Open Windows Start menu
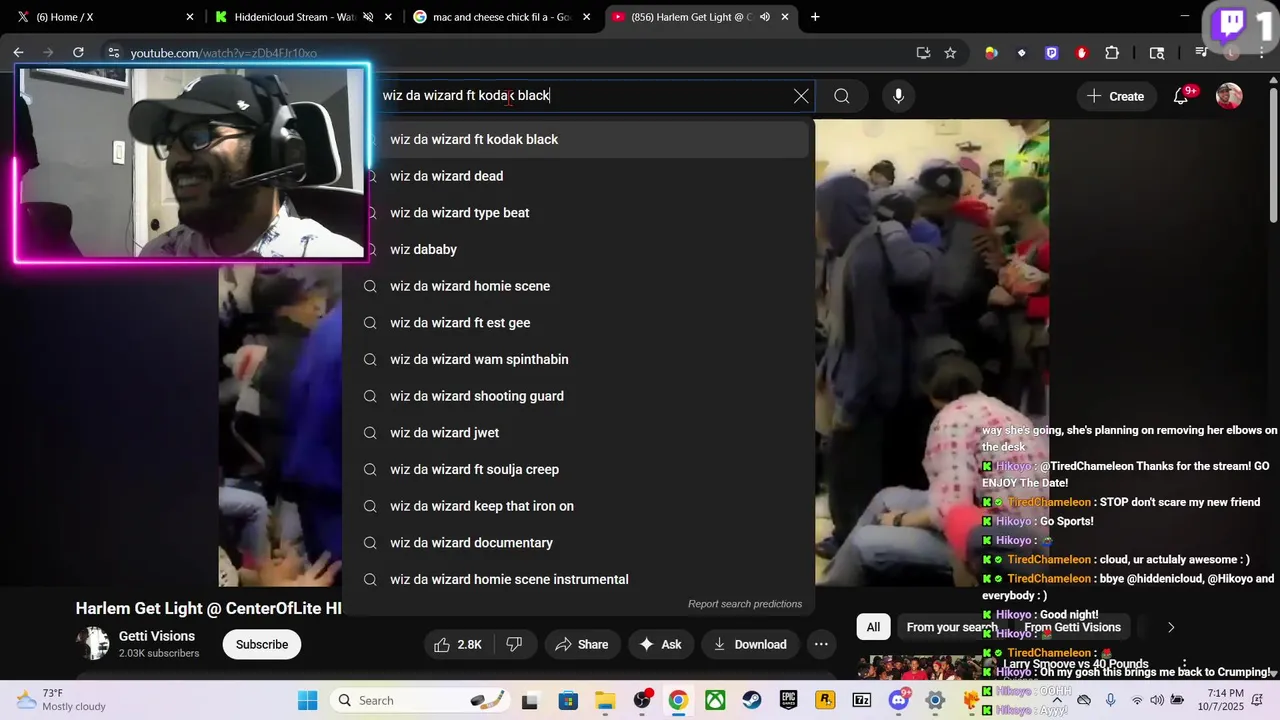 [307, 700]
